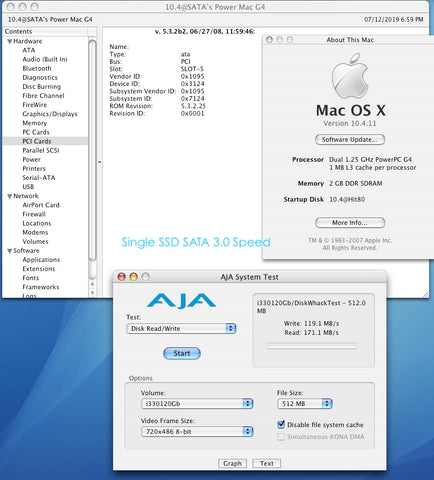Select Extensions item
434x480 pixels.
point(39,269)
